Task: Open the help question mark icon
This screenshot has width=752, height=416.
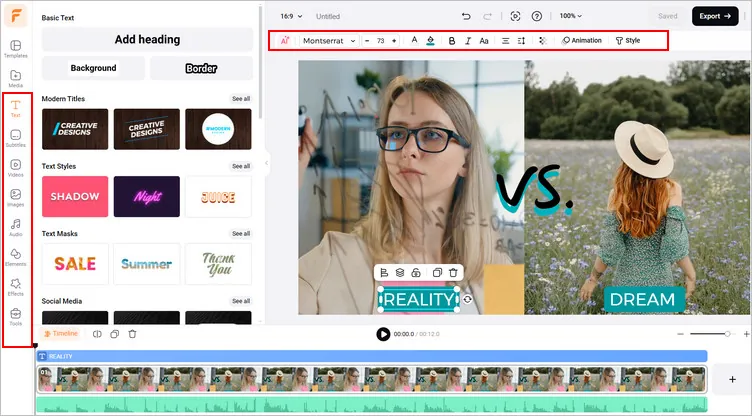Action: (x=537, y=16)
